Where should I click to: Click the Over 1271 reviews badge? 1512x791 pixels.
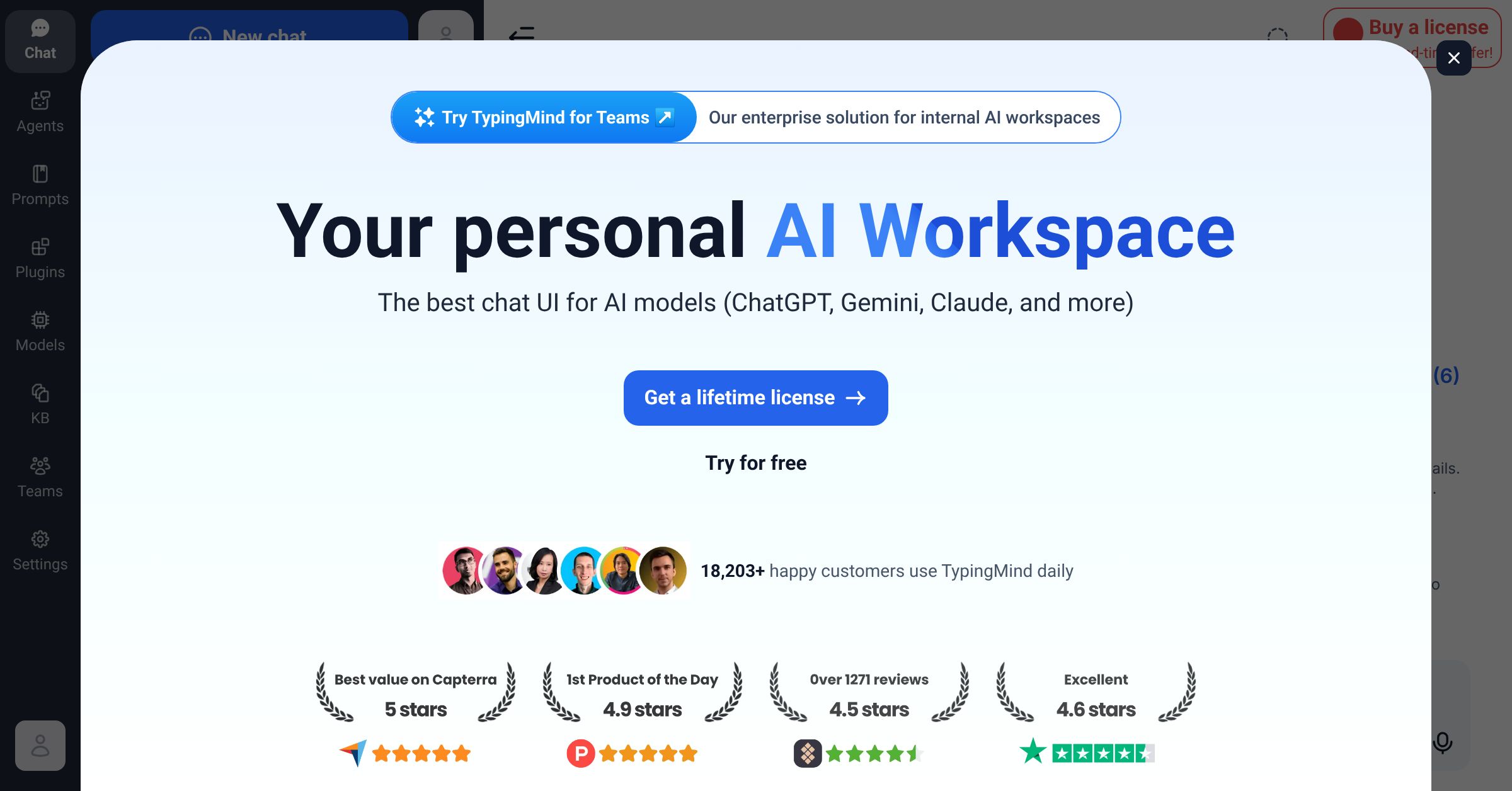click(x=869, y=693)
